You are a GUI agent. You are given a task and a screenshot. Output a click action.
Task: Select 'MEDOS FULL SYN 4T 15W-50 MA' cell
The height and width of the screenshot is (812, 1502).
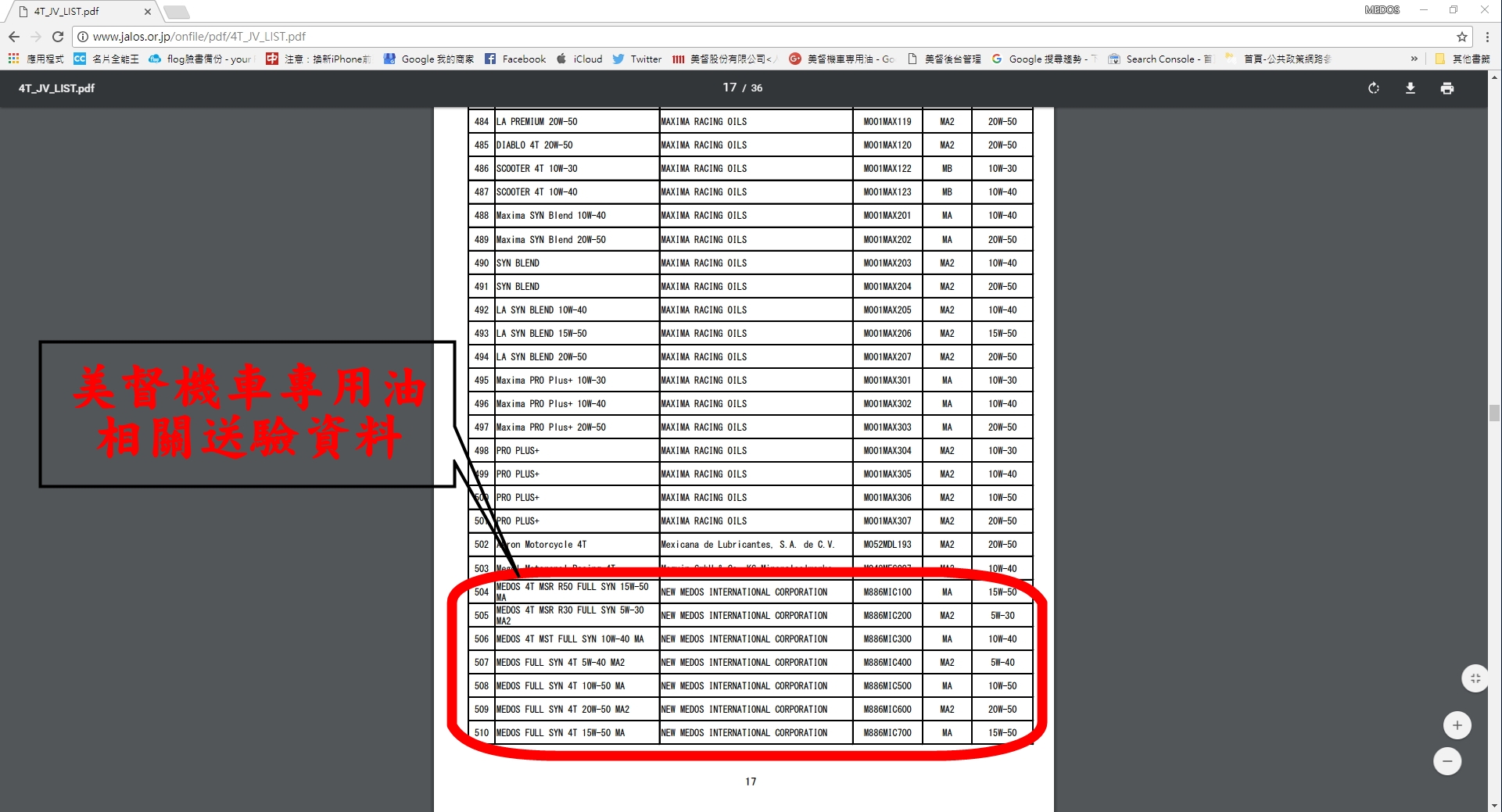tap(577, 733)
